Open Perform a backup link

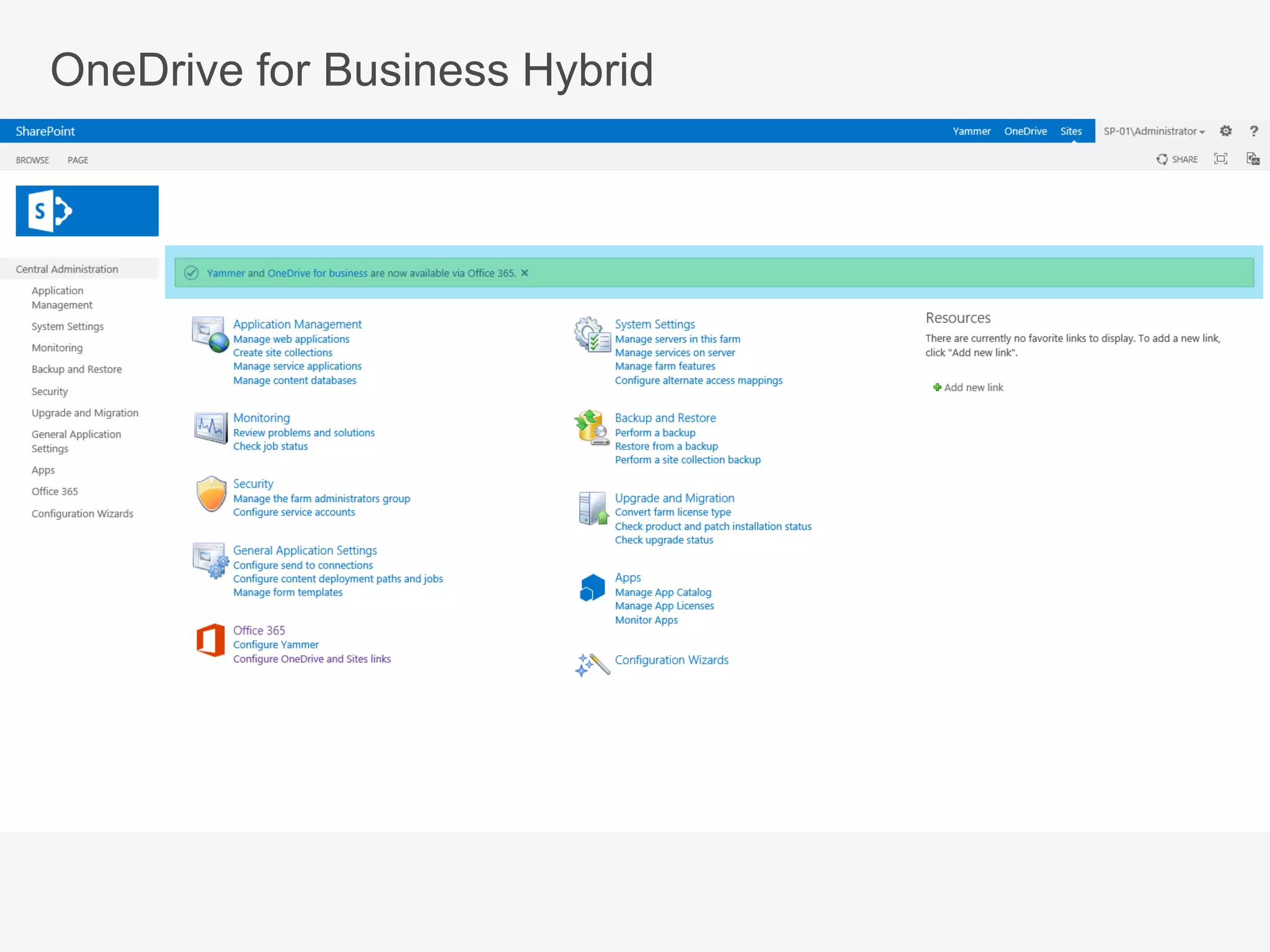coord(655,433)
